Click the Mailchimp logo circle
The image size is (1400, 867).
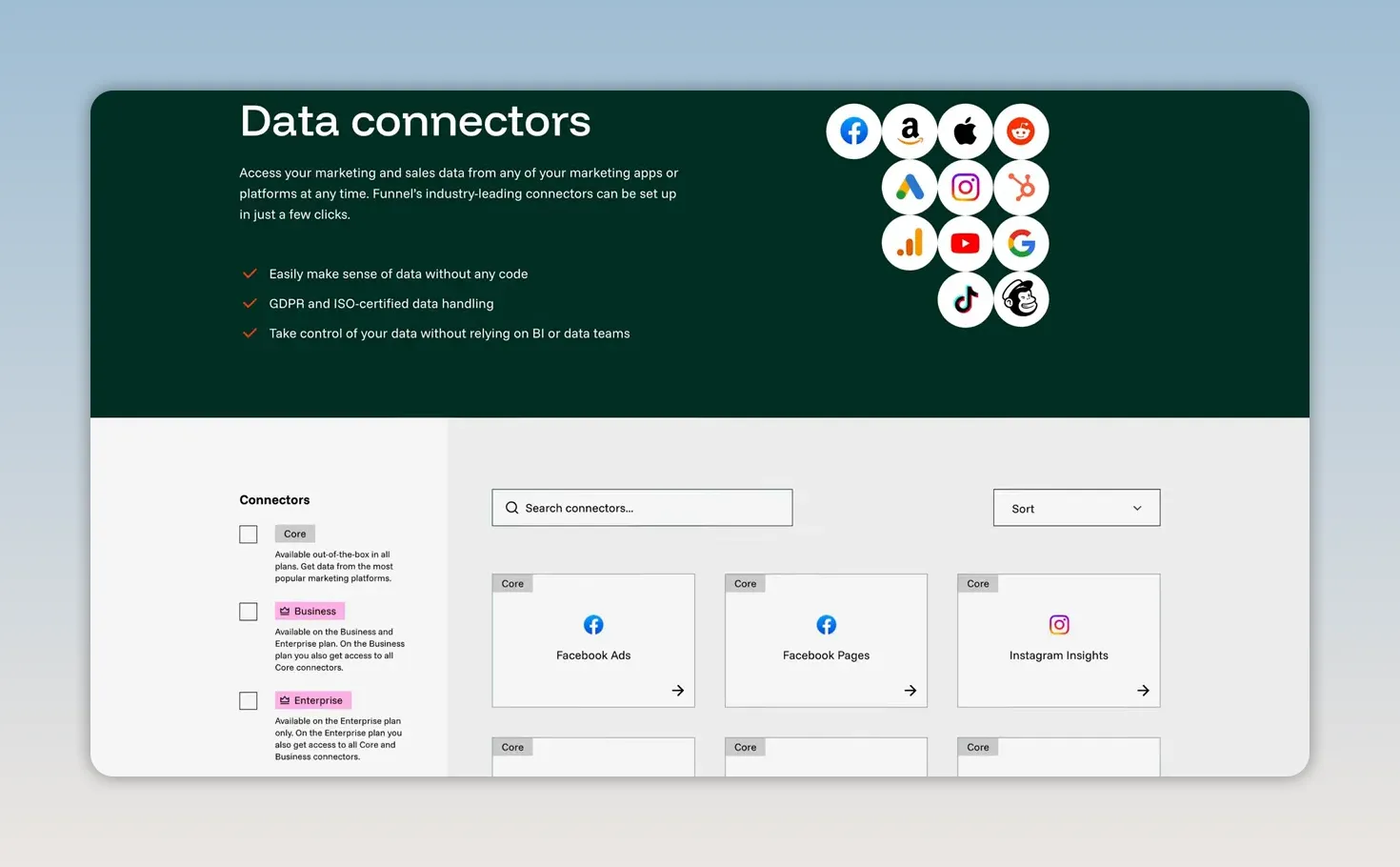tap(1021, 299)
